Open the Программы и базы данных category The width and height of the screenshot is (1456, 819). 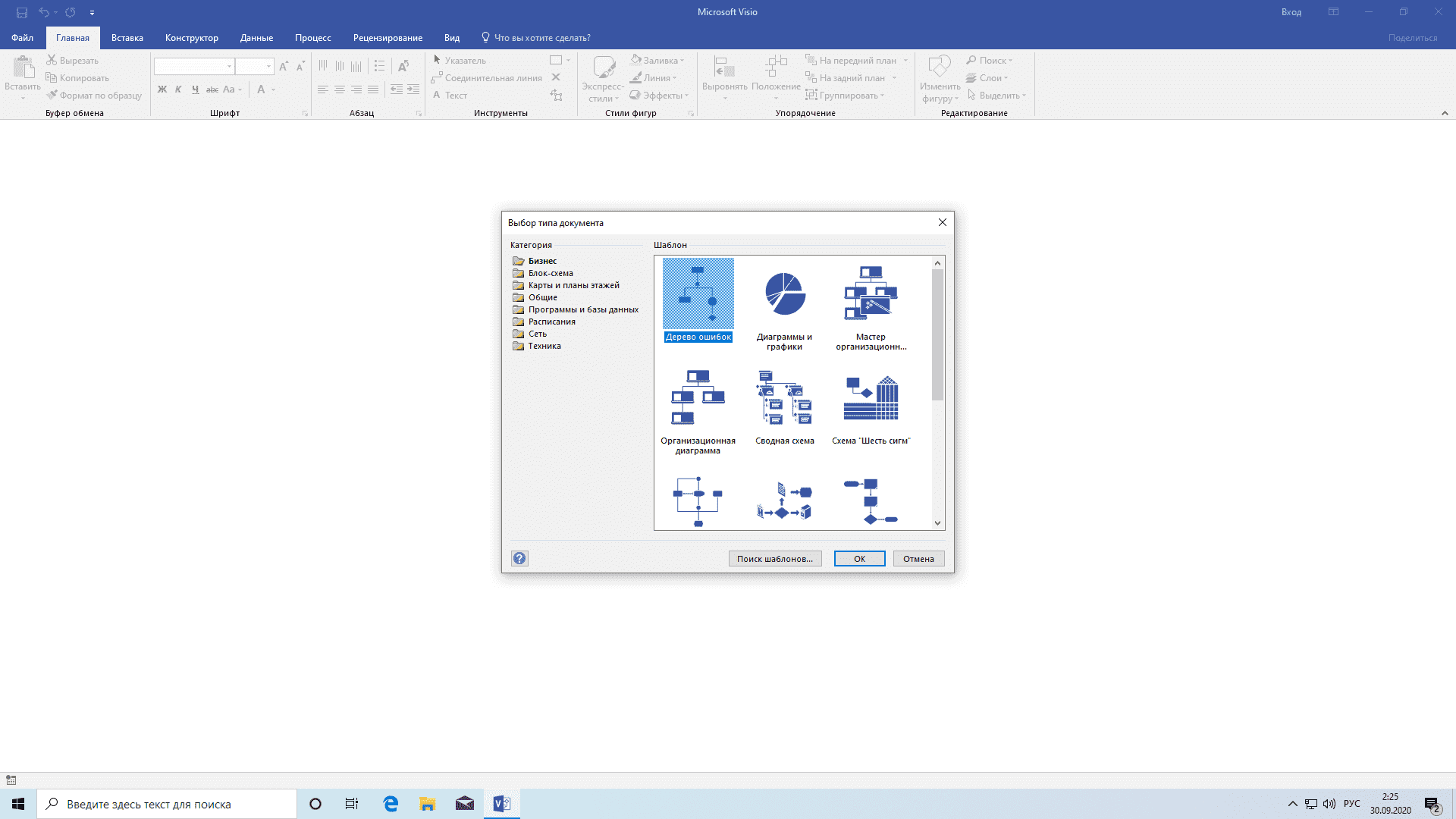pyautogui.click(x=582, y=309)
